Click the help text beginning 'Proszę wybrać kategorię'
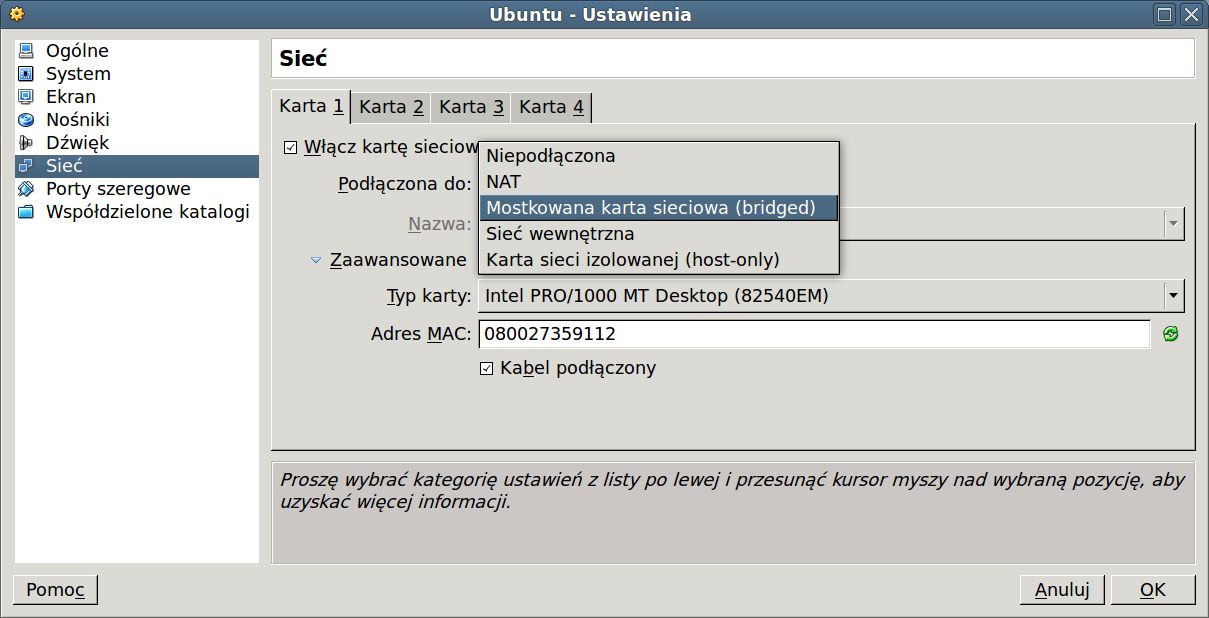Viewport: 1209px width, 618px height. [732, 491]
